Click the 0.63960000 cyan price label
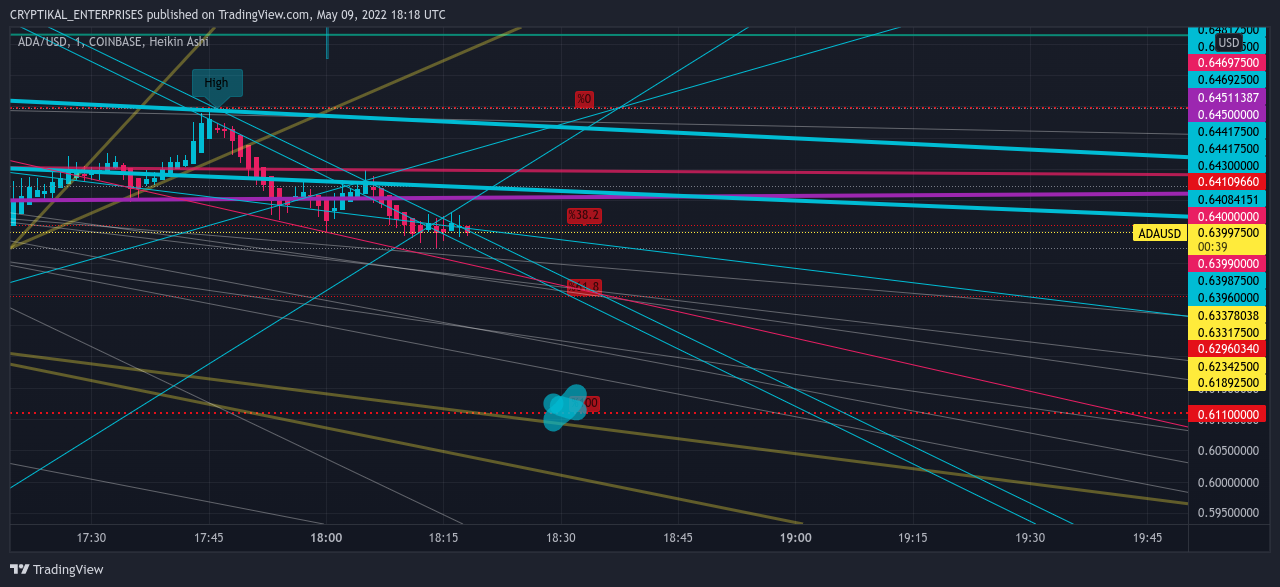 [x=1227, y=297]
